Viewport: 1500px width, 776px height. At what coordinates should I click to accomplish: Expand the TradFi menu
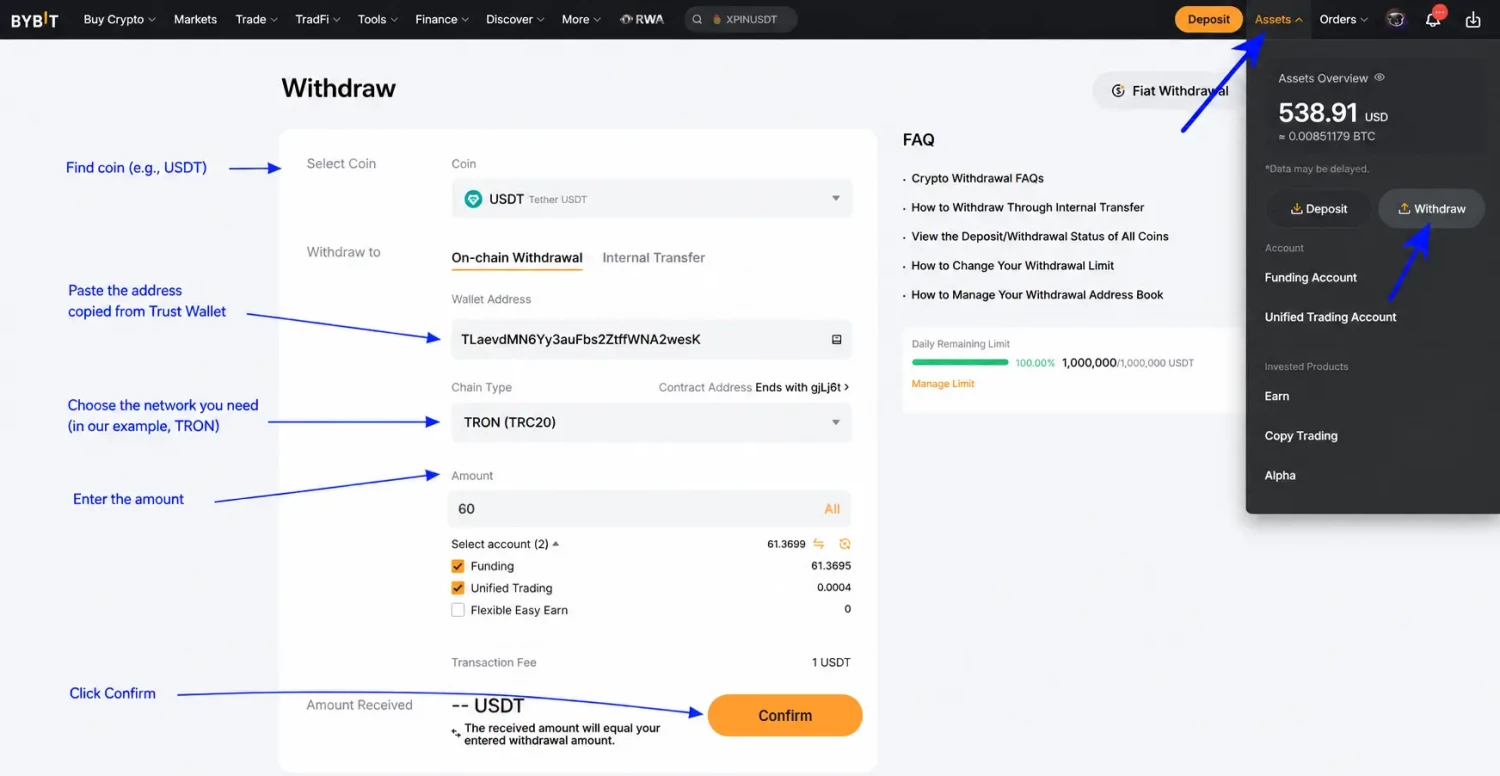click(317, 19)
